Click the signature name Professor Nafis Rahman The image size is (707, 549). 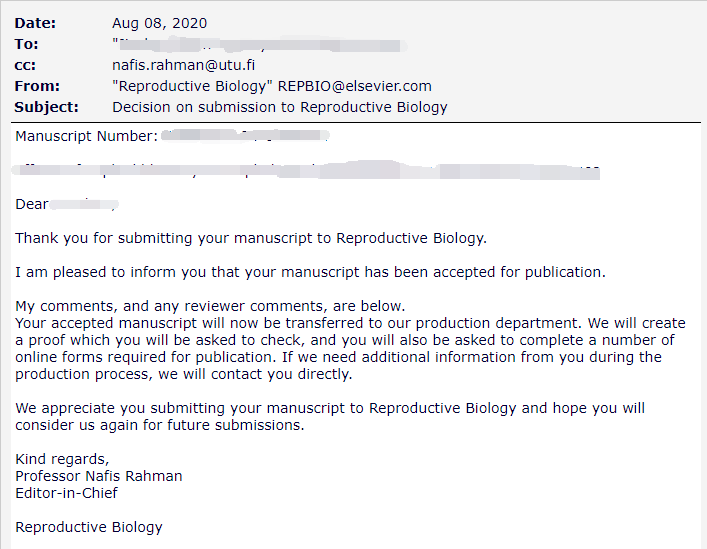click(99, 476)
